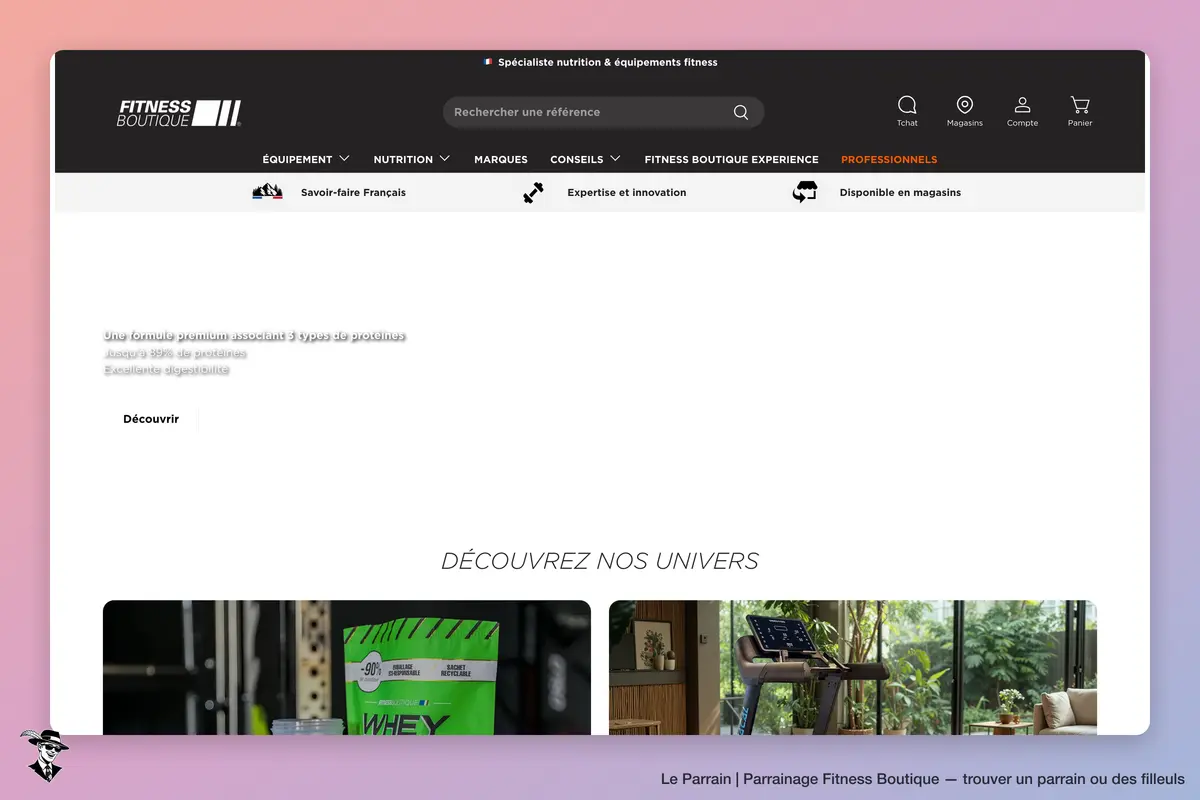
Task: Click the Découvrir button
Action: (x=151, y=419)
